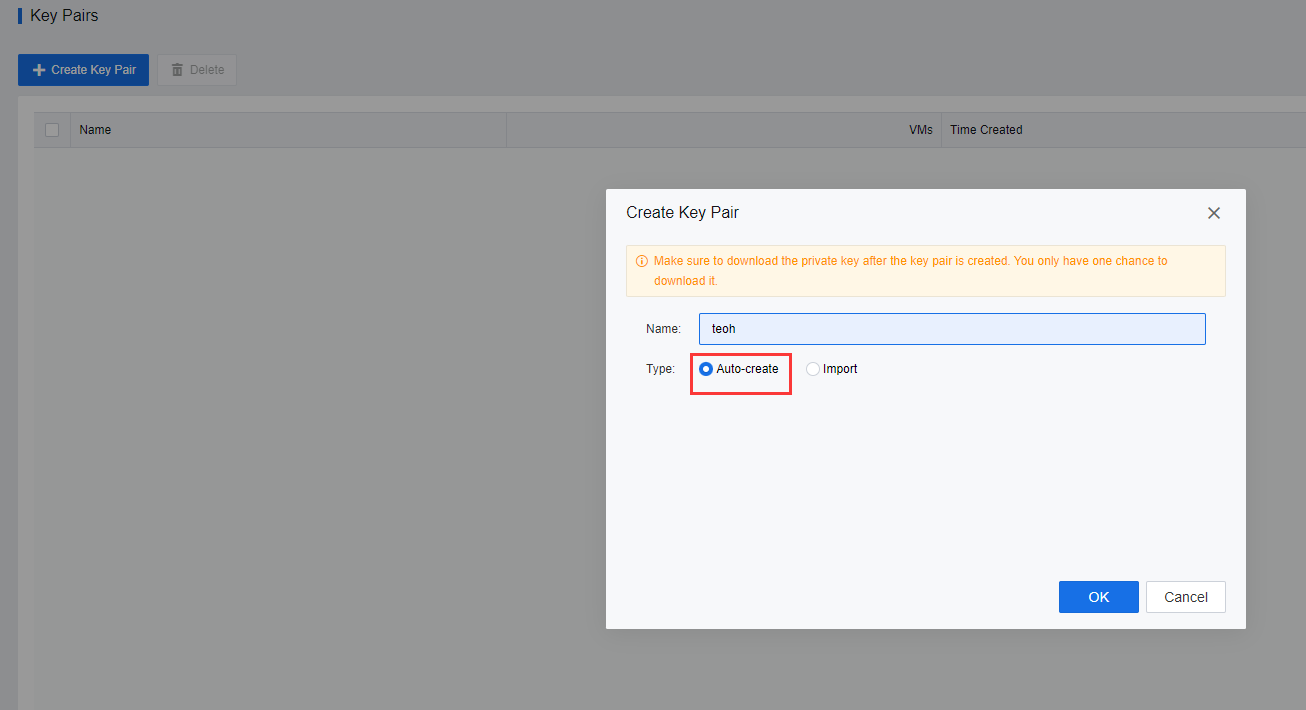Click the Name label in the dialog
The width and height of the screenshot is (1306, 710).
pyautogui.click(x=663, y=329)
